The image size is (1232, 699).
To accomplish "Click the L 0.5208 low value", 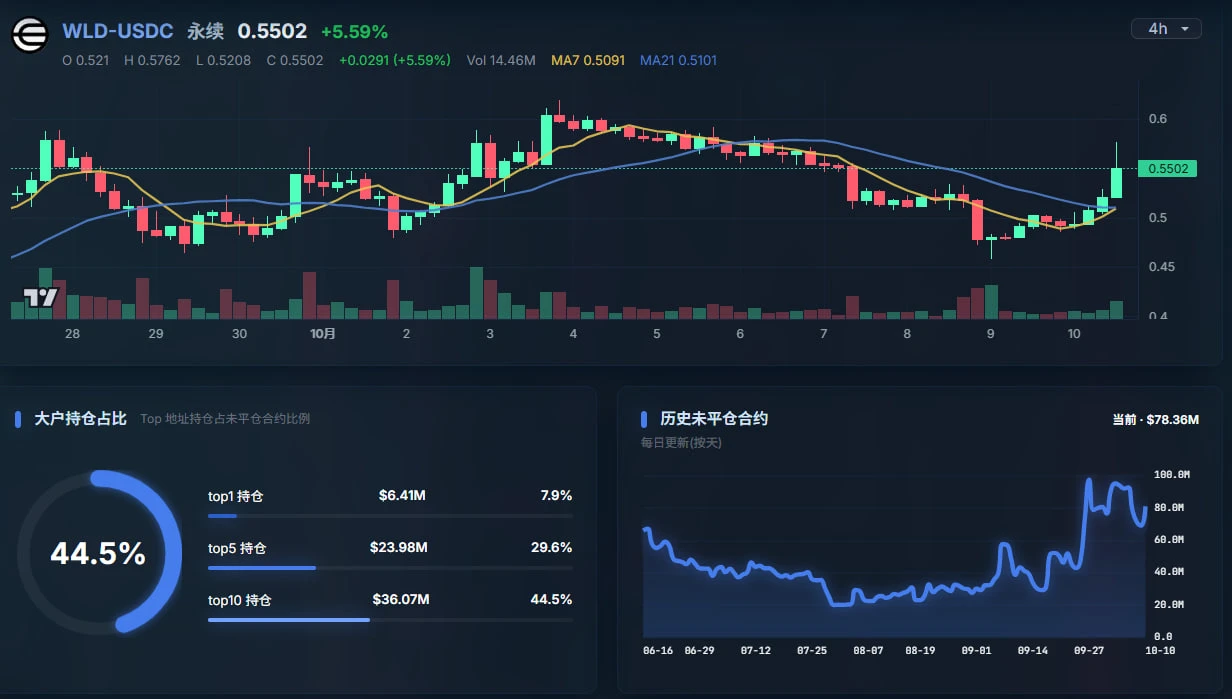I will click(223, 60).
